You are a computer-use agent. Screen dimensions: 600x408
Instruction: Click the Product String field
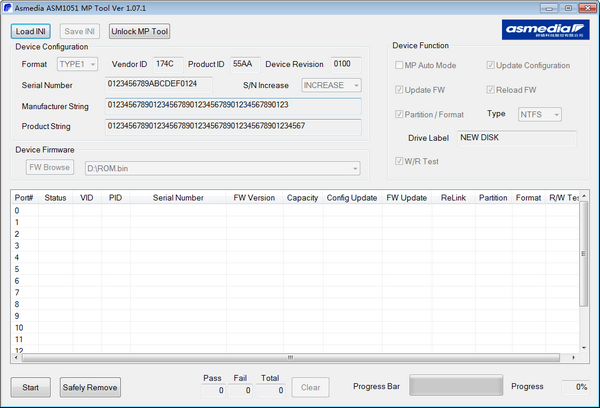[233, 127]
